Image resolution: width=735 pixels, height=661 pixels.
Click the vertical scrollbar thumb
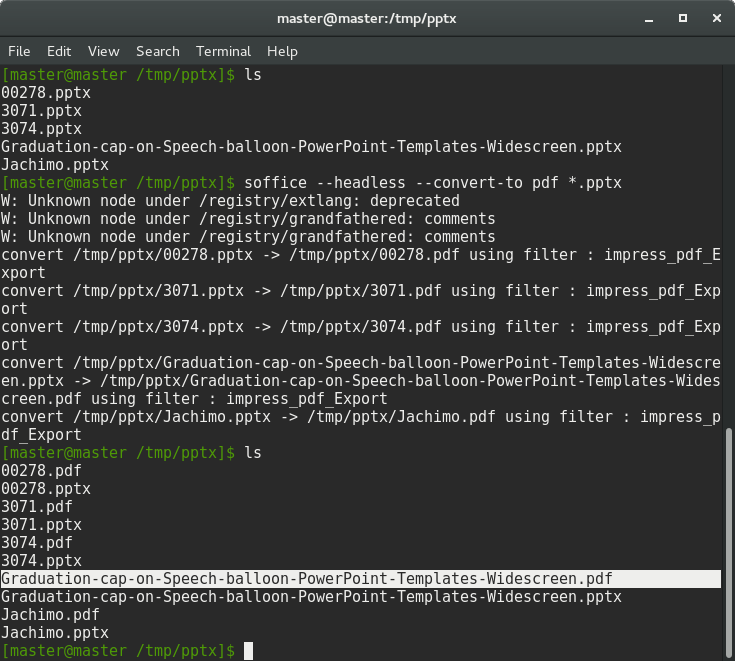pyautogui.click(x=729, y=544)
